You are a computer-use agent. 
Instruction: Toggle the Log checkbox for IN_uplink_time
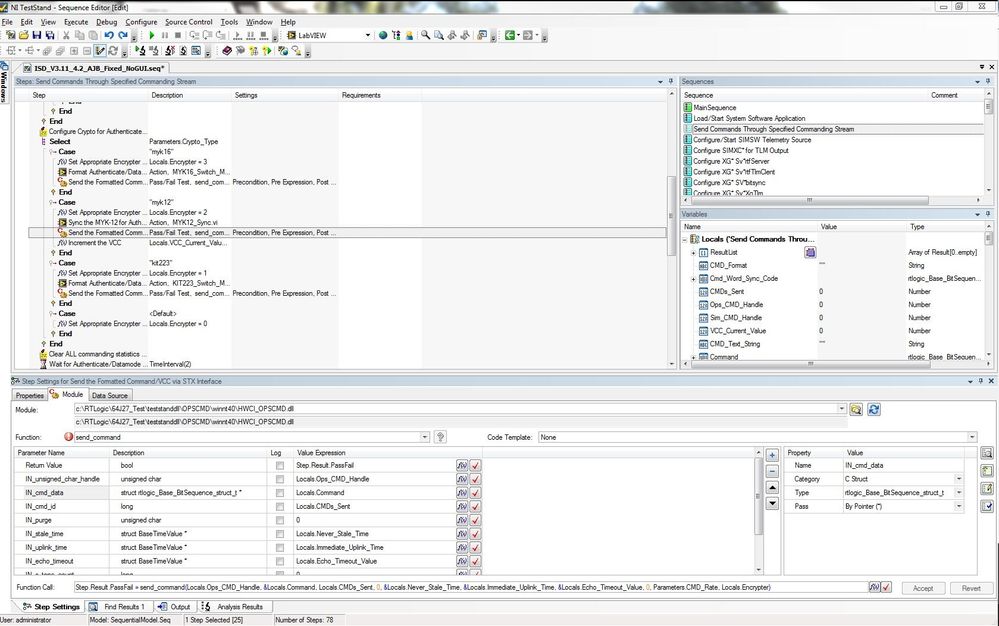pyautogui.click(x=280, y=548)
